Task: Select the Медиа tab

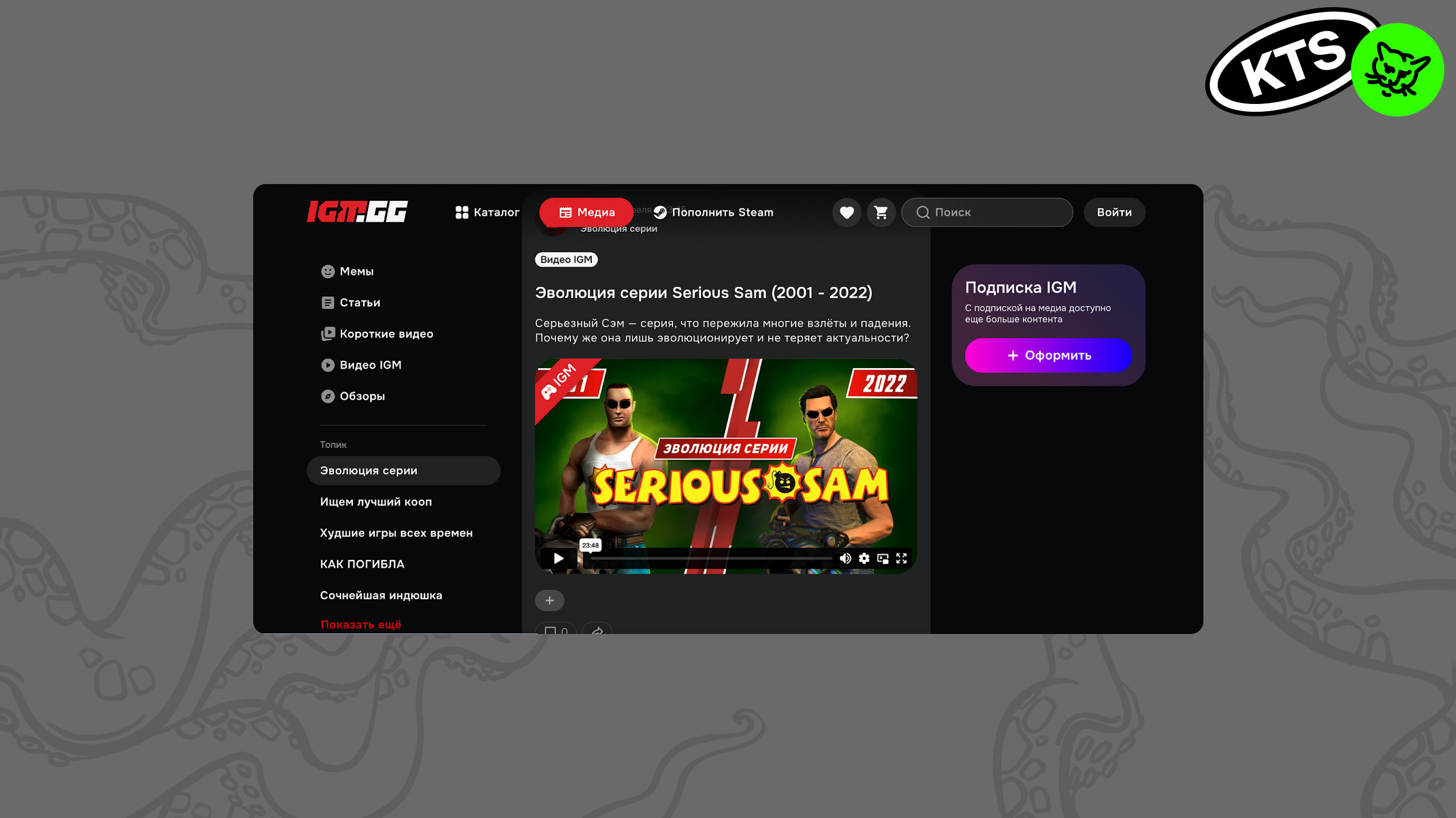Action: click(x=586, y=212)
